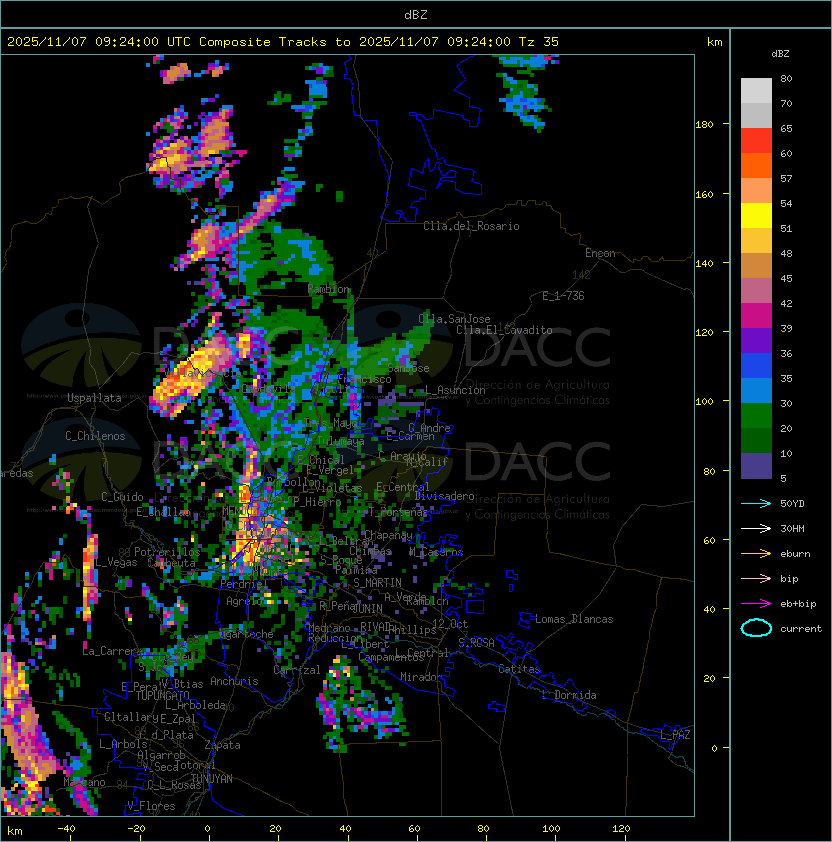Click the cyan 50YD arrow legend icon

756,504
